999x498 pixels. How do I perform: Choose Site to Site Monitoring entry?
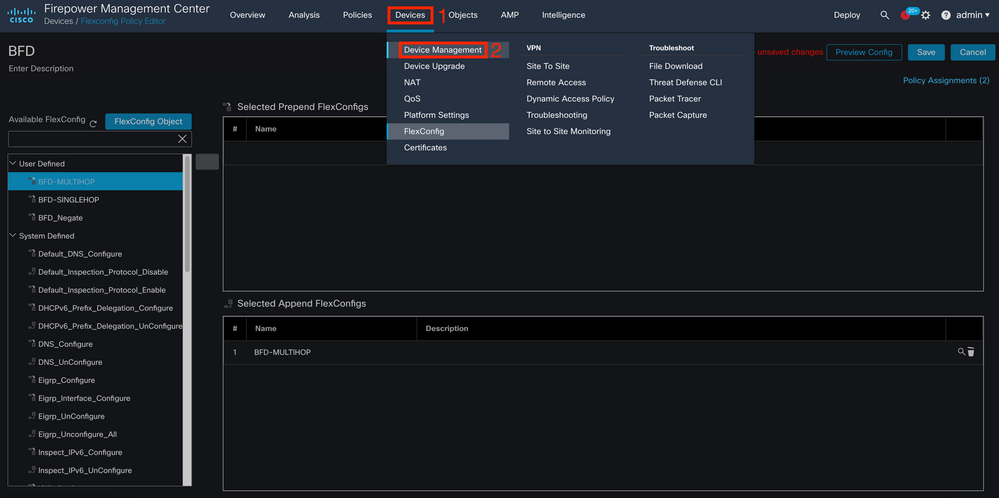click(568, 131)
